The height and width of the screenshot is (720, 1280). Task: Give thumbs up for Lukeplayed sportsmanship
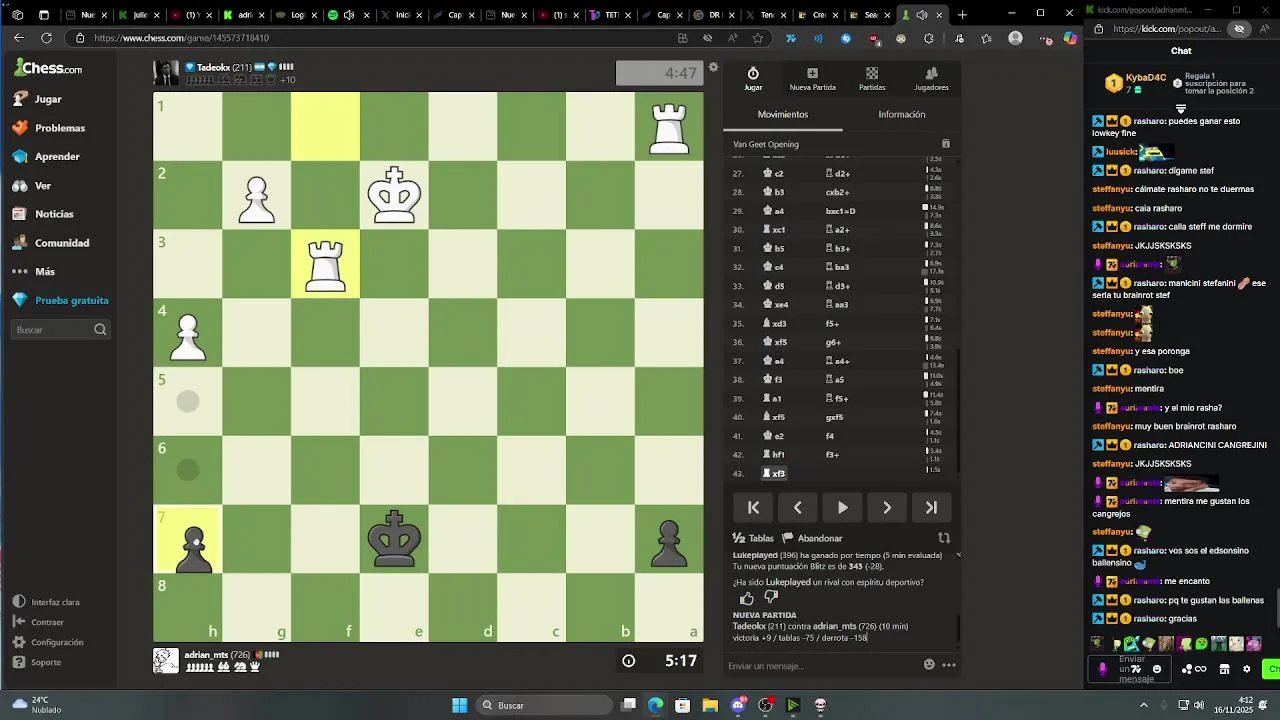pyautogui.click(x=747, y=598)
